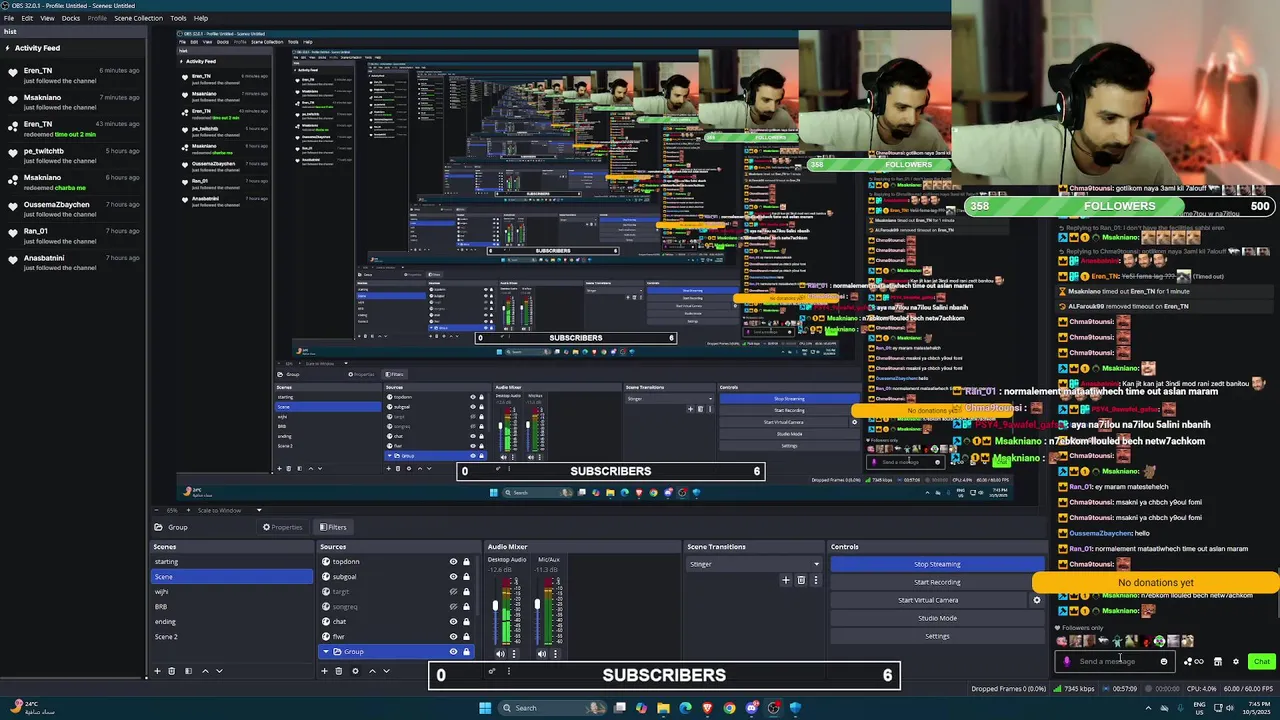Image resolution: width=1280 pixels, height=720 pixels.
Task: Open channel points store icon in chat
Action: [x=1217, y=661]
